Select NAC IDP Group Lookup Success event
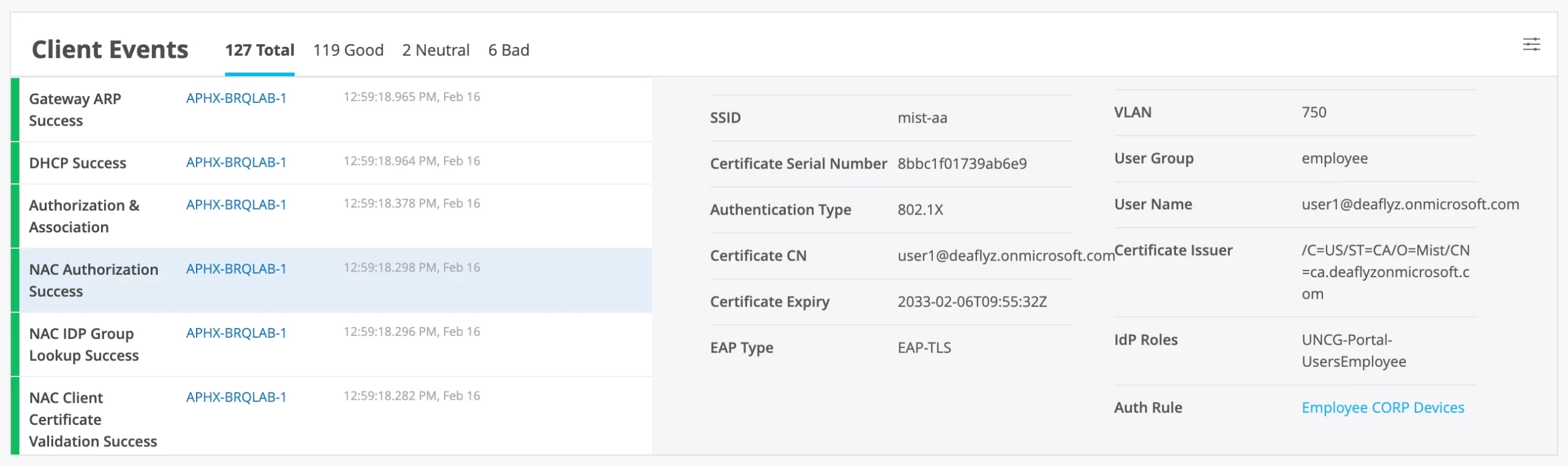The image size is (1568, 466). [84, 345]
